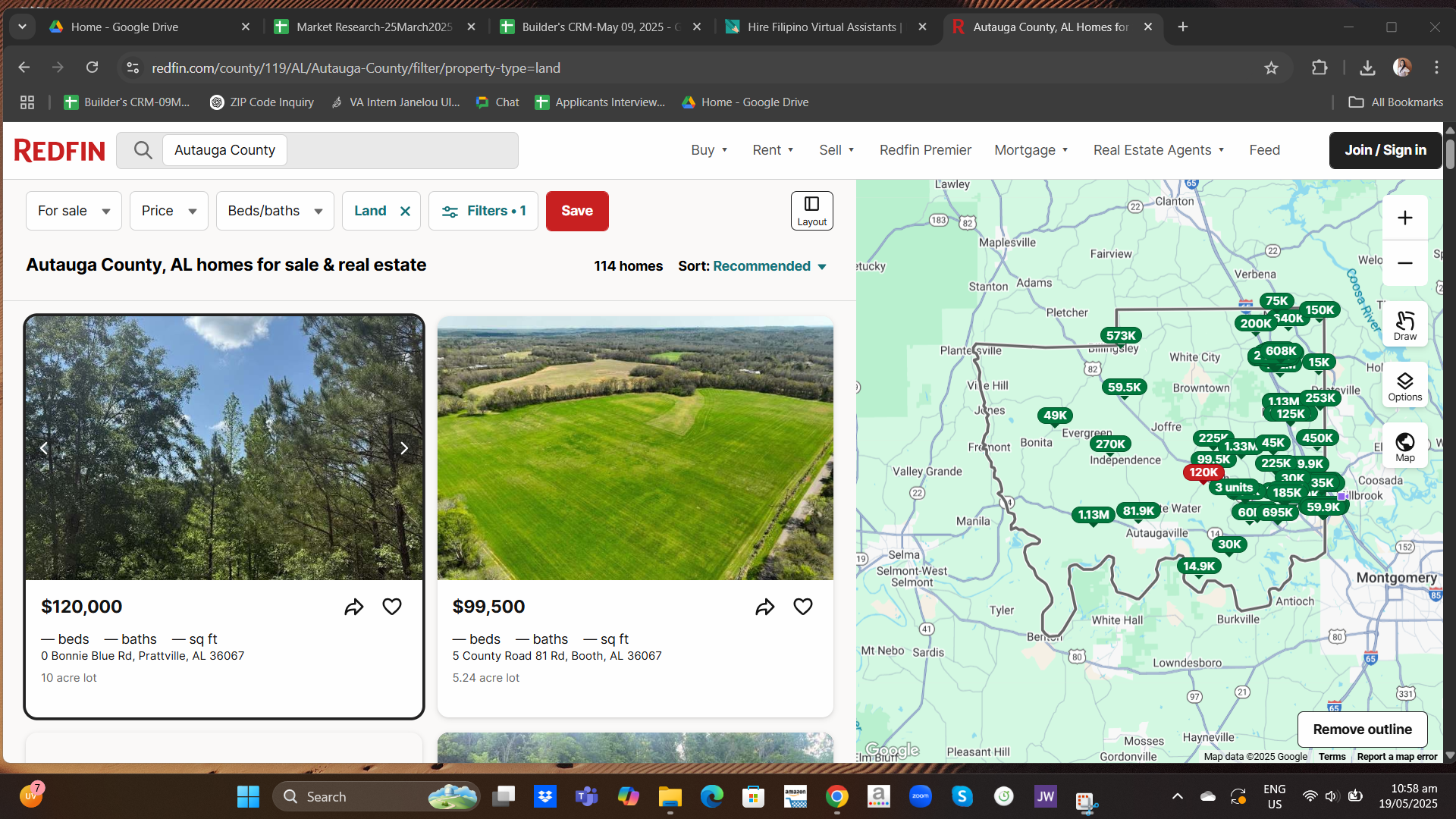Image resolution: width=1456 pixels, height=819 pixels.
Task: Click the red Save search button
Action: pos(576,211)
